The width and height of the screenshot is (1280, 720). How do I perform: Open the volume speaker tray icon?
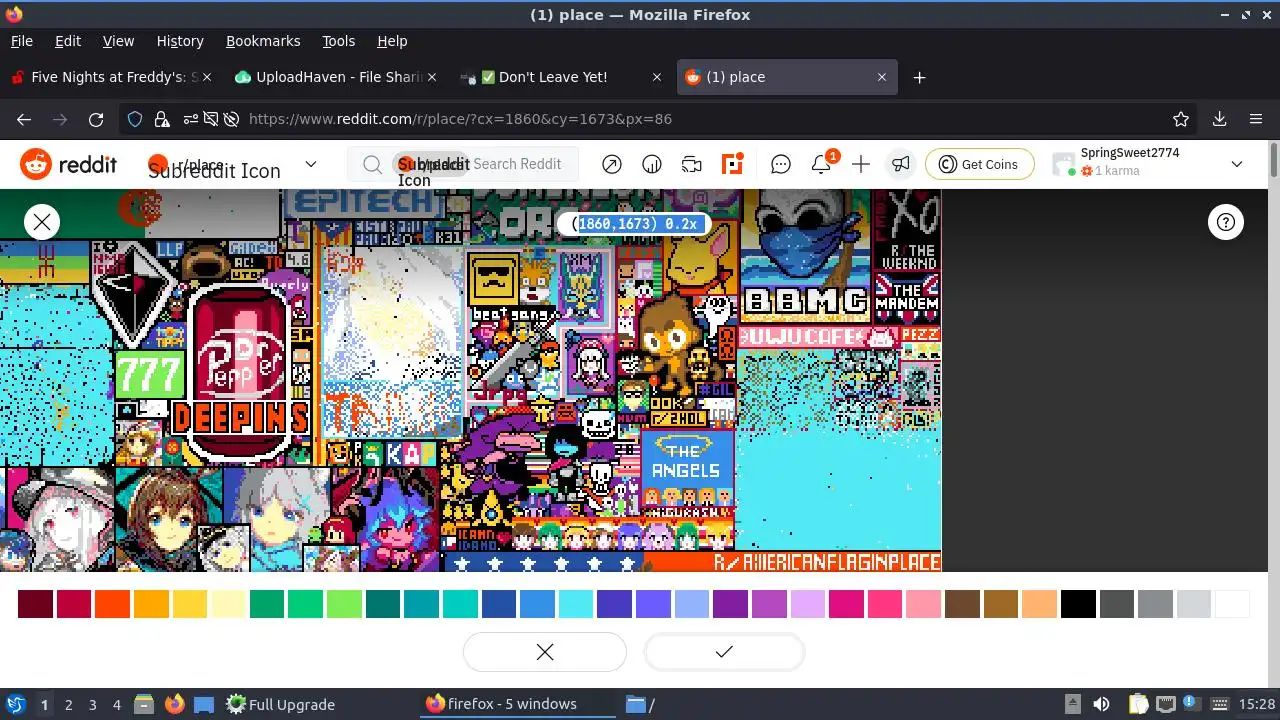[1102, 704]
